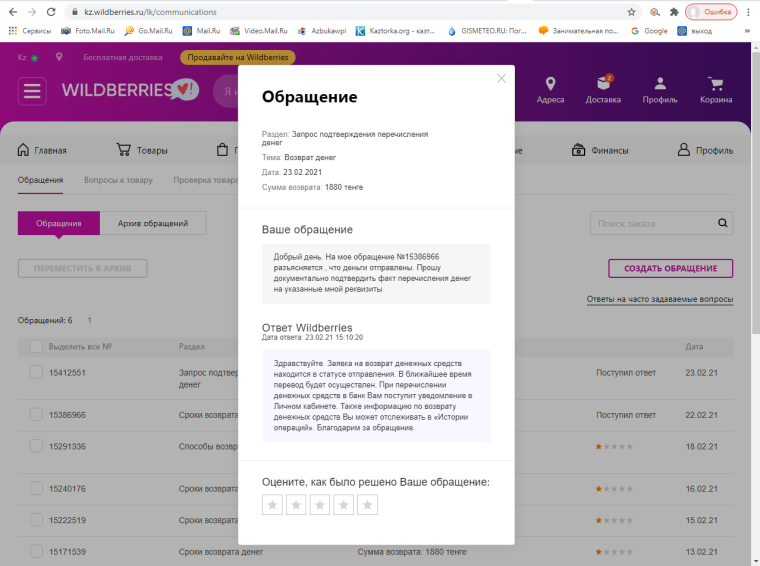Open the Товары section
Image resolution: width=760 pixels, height=566 pixels.
point(142,150)
